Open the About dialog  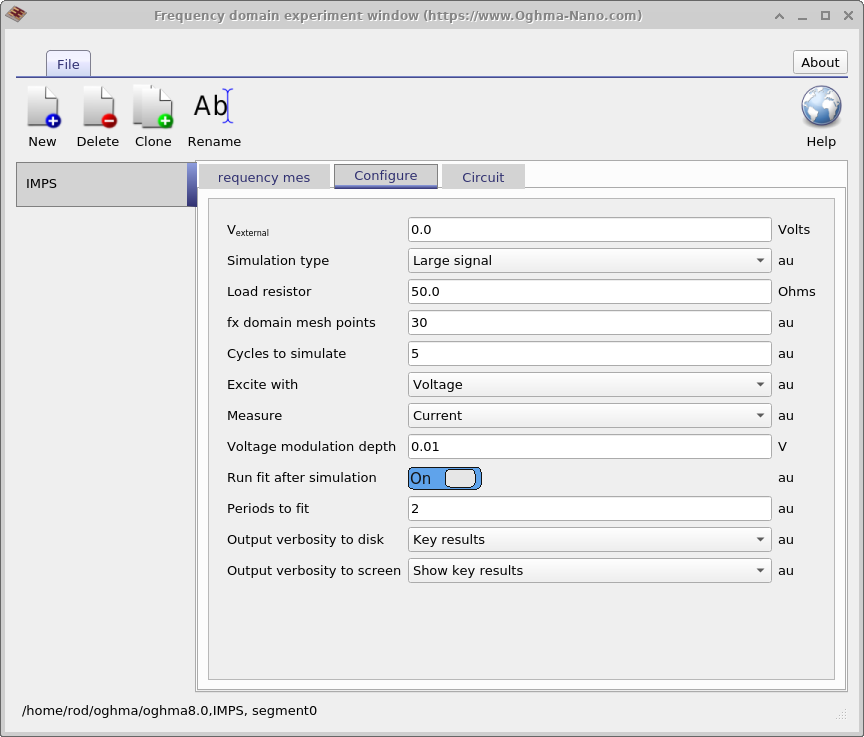[819, 62]
